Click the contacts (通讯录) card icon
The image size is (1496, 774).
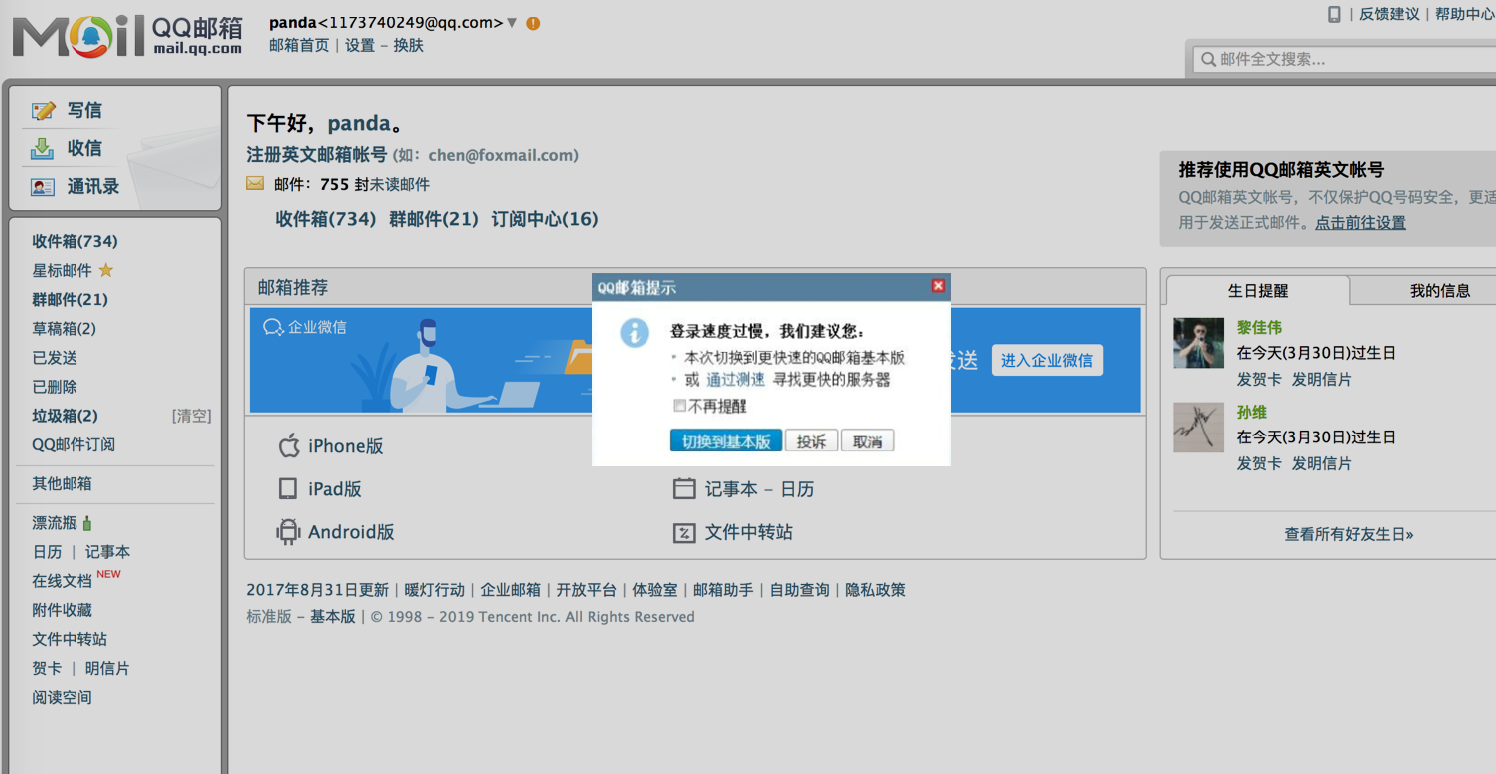(x=43, y=187)
